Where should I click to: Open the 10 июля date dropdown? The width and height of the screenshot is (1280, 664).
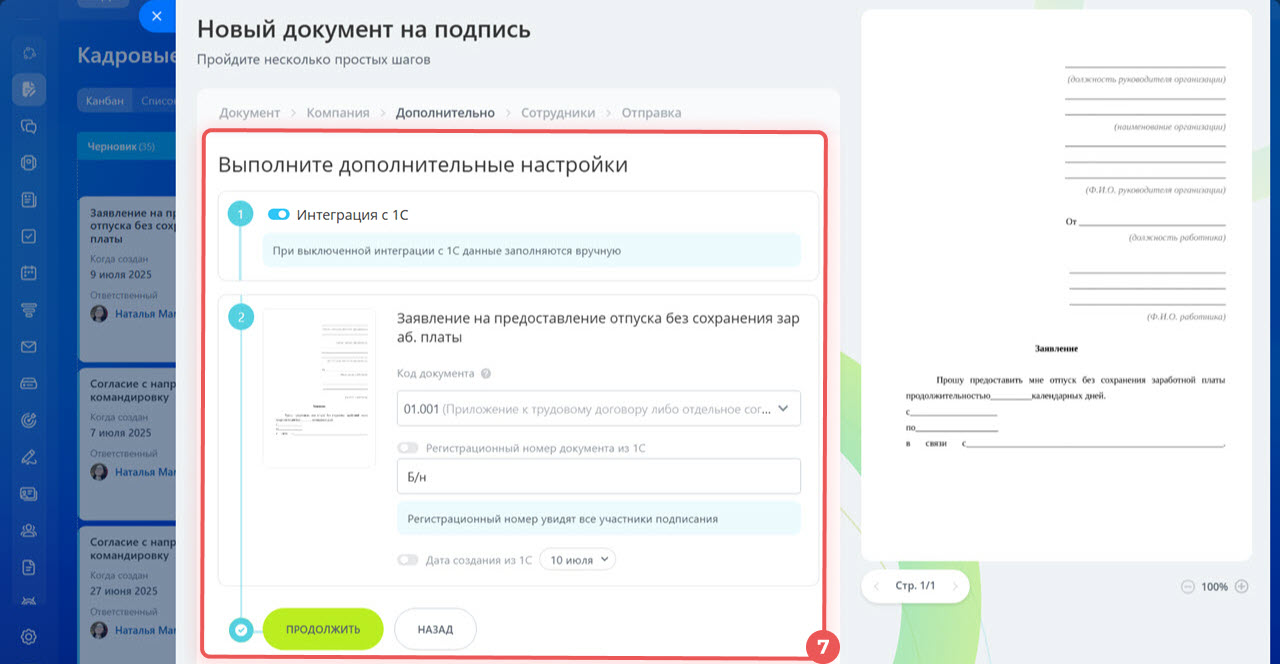[578, 560]
